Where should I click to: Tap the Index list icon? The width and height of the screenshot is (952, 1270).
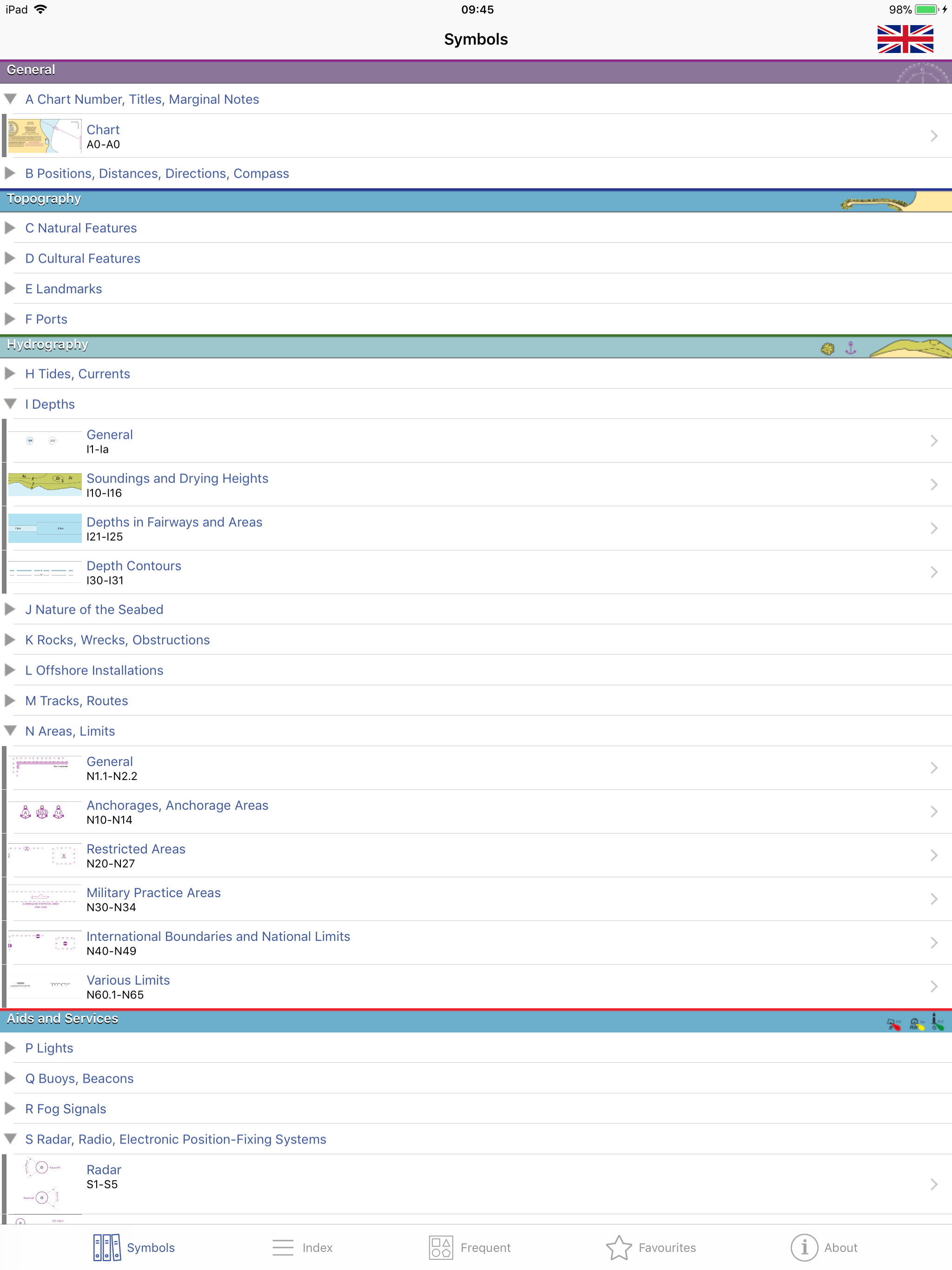click(283, 1248)
